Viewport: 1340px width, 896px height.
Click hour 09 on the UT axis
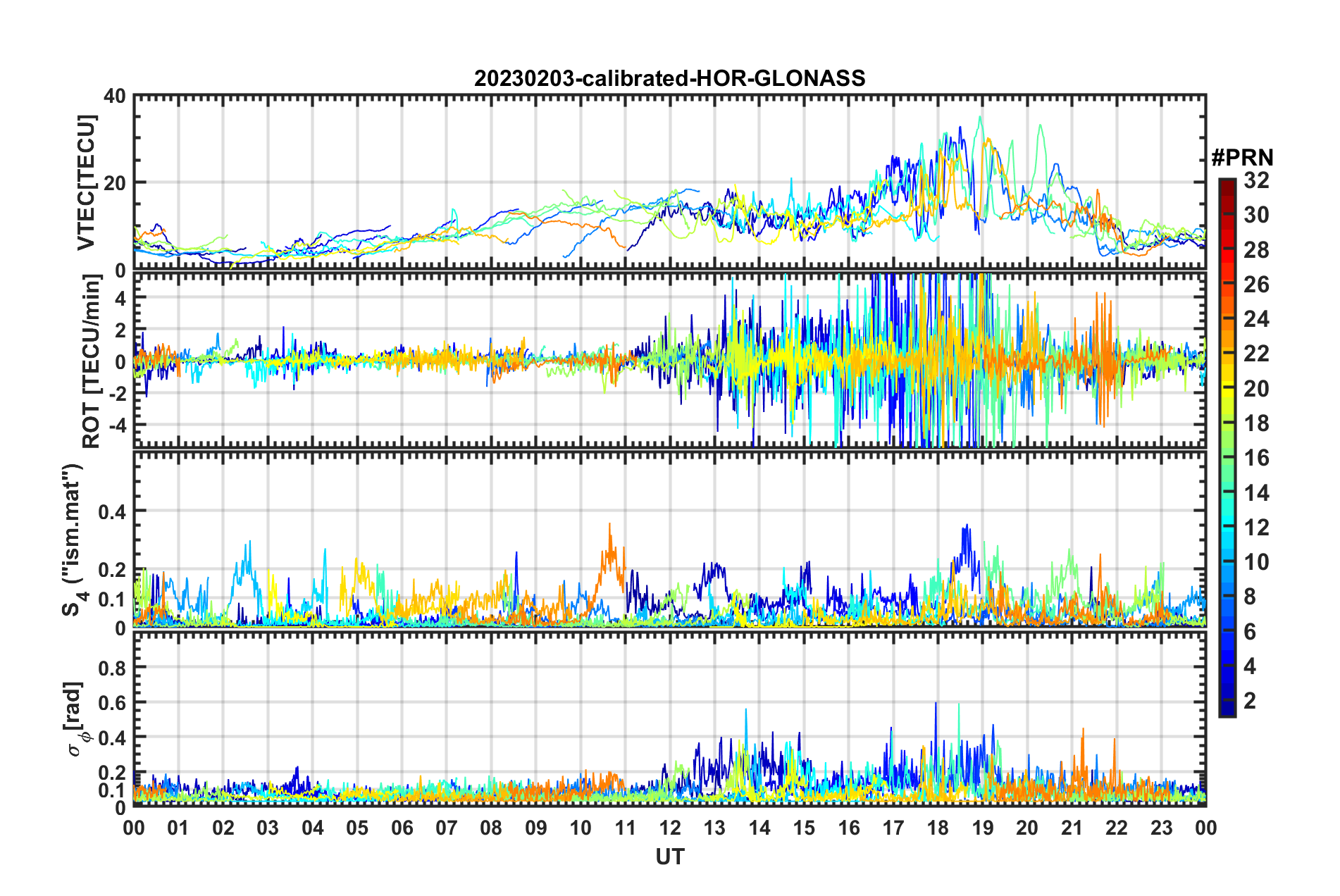536,828
